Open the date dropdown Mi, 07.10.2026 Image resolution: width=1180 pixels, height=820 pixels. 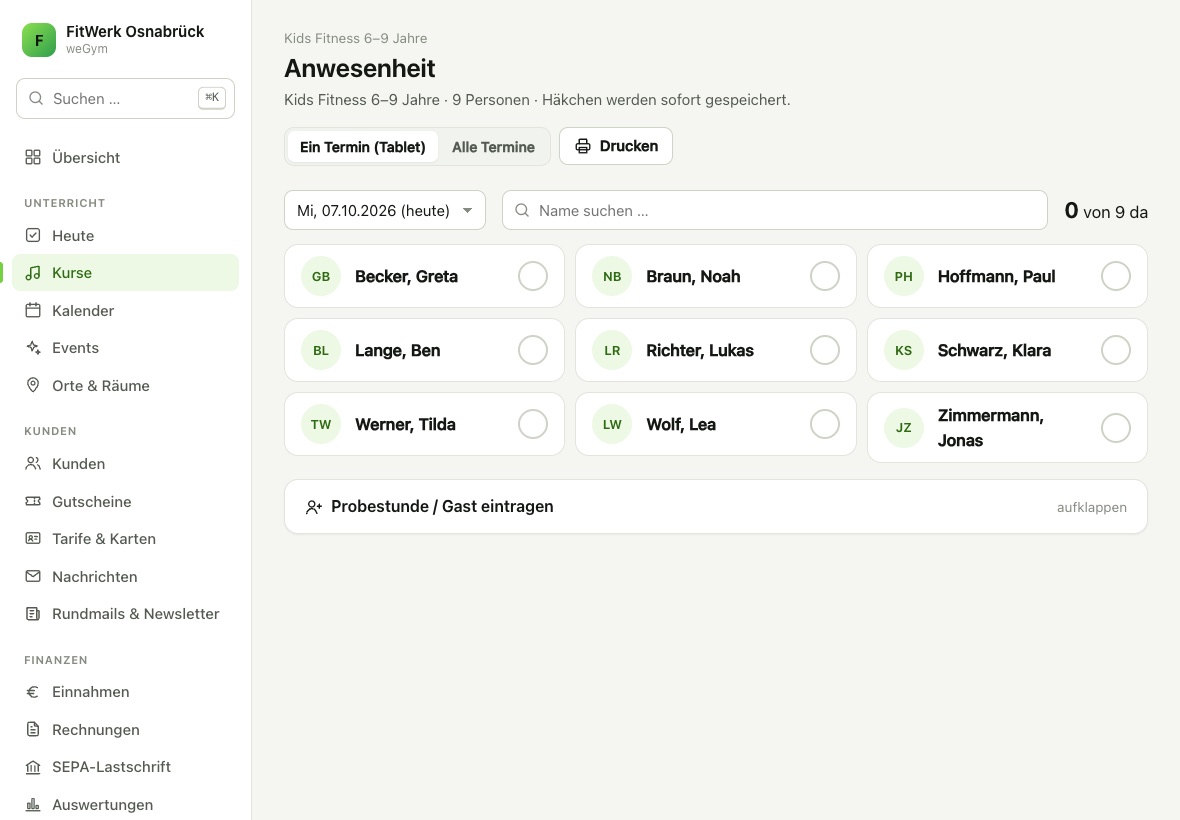point(385,211)
